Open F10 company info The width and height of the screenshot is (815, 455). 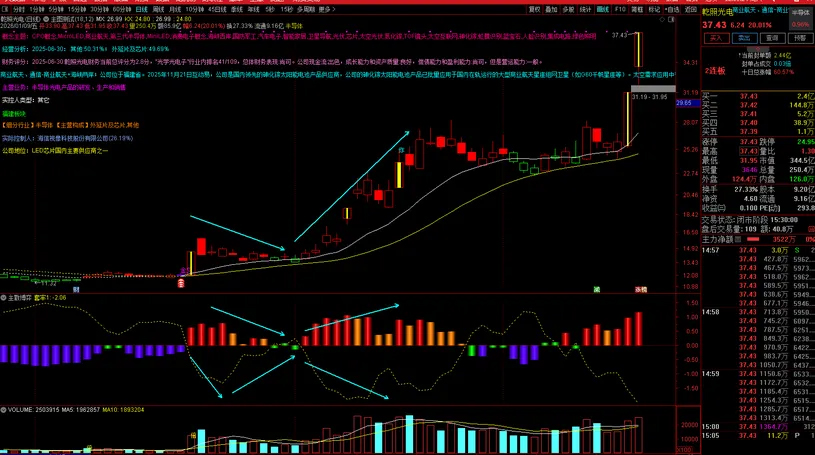[x=620, y=9]
